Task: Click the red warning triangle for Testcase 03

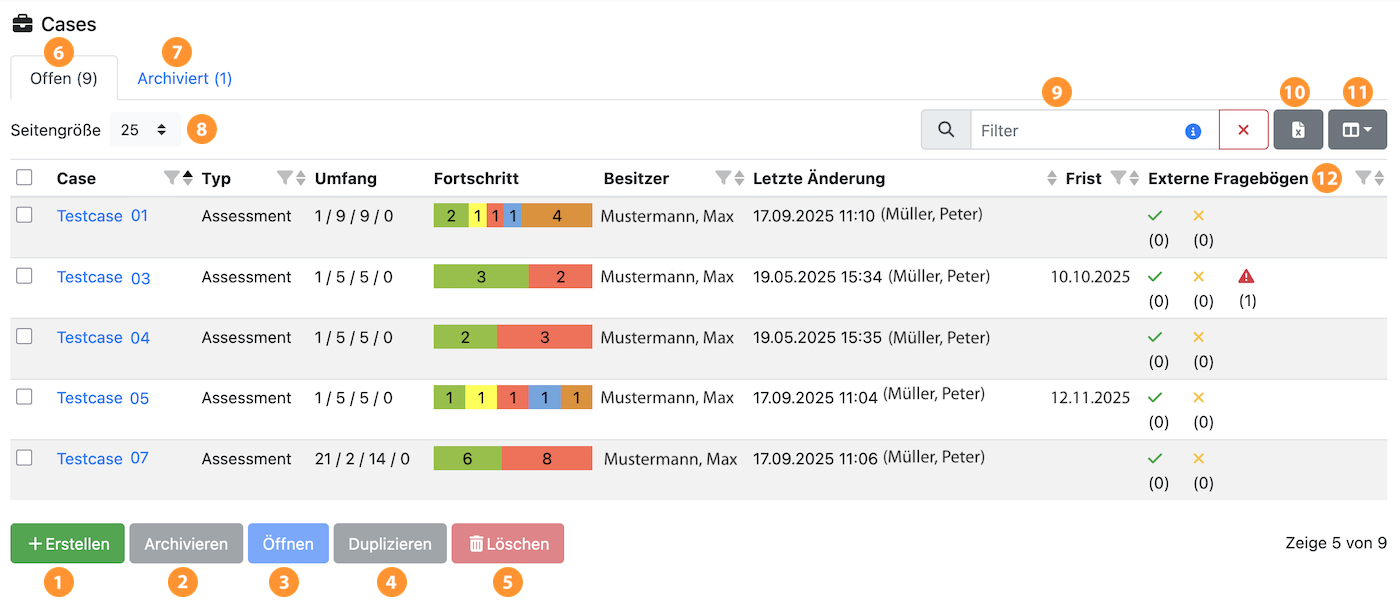Action: point(1246,276)
